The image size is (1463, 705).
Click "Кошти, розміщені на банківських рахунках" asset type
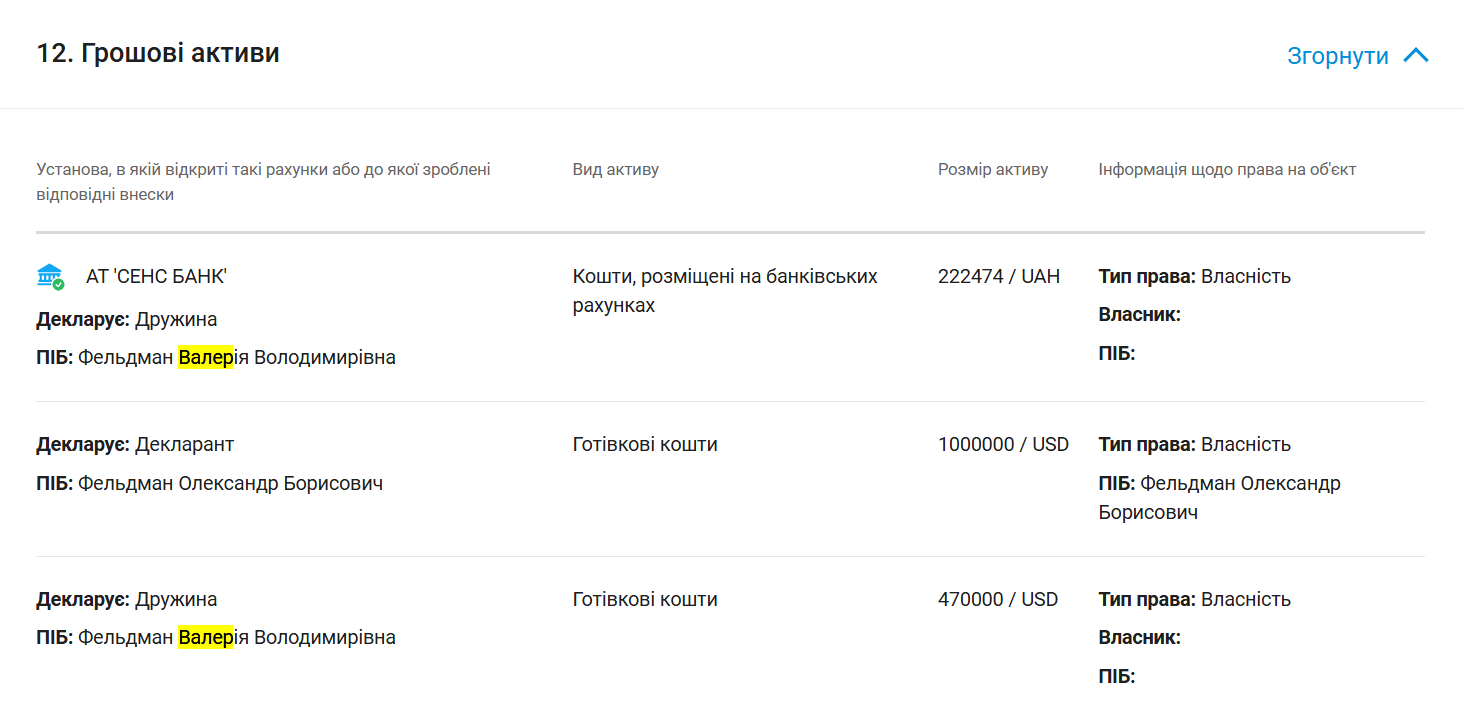point(724,290)
